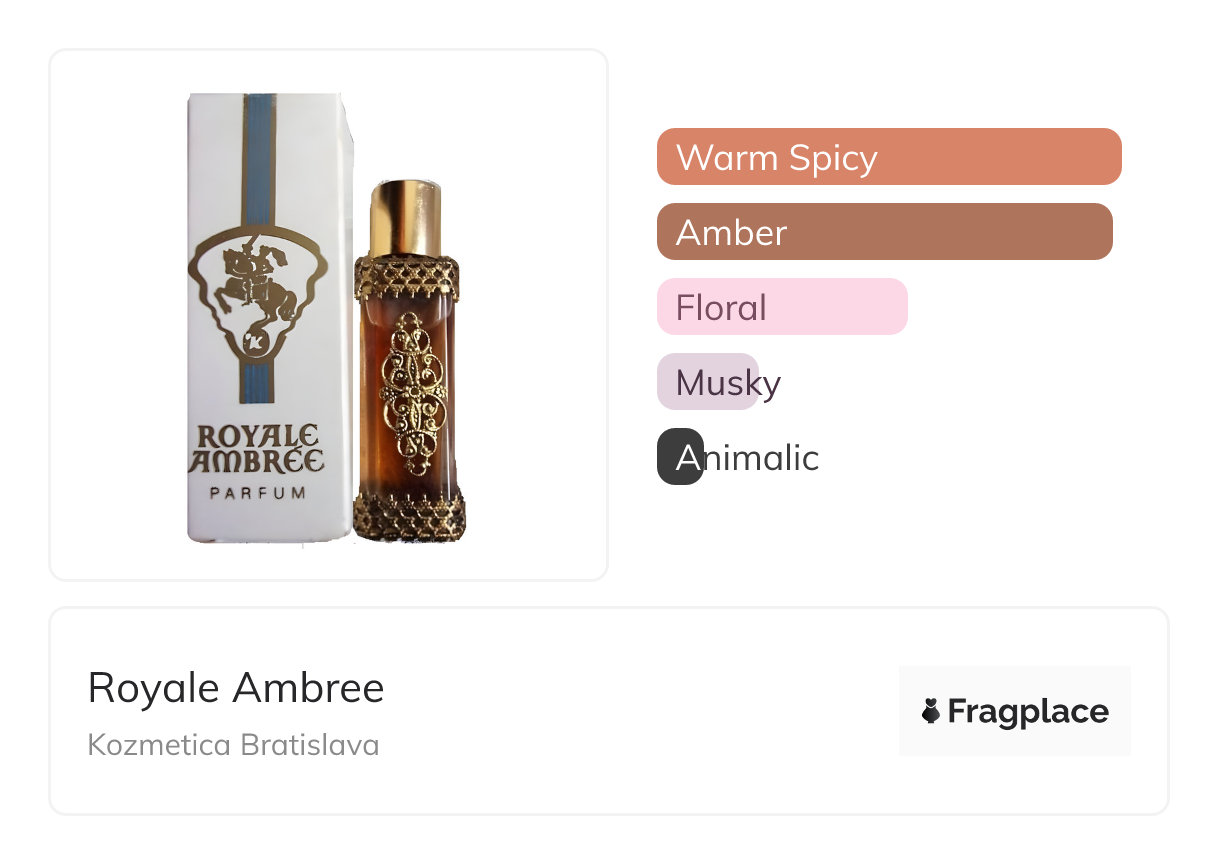
Task: Open the Kozmetica Bratislava brand link
Action: (x=234, y=745)
